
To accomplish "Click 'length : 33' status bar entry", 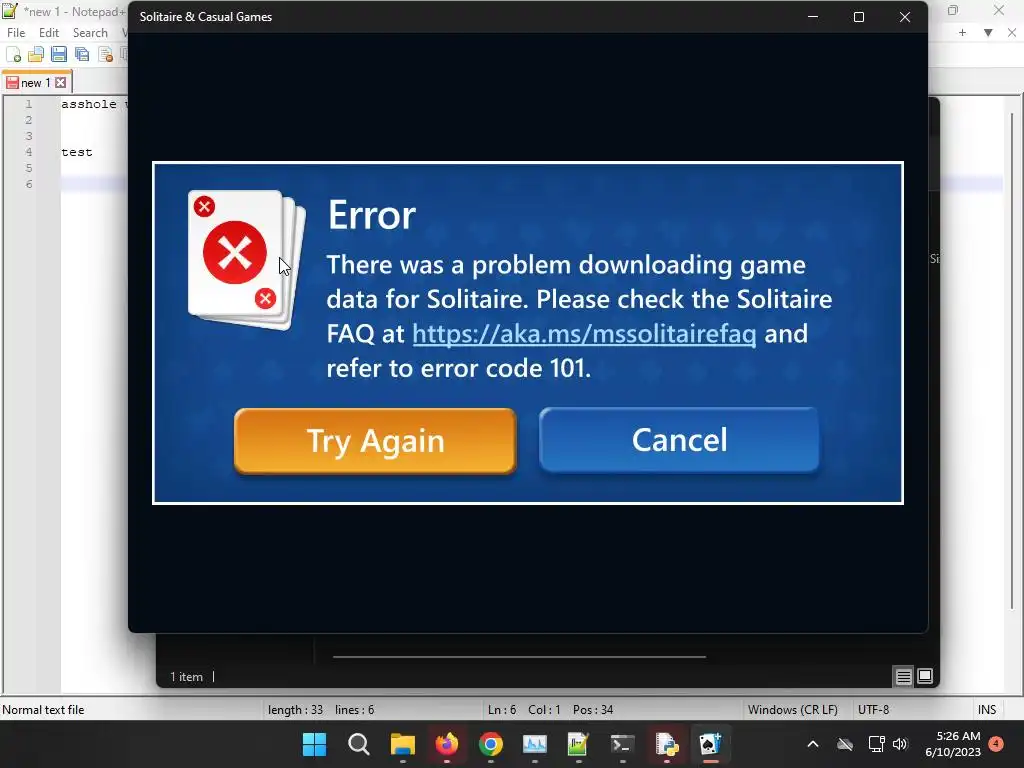I will [295, 710].
